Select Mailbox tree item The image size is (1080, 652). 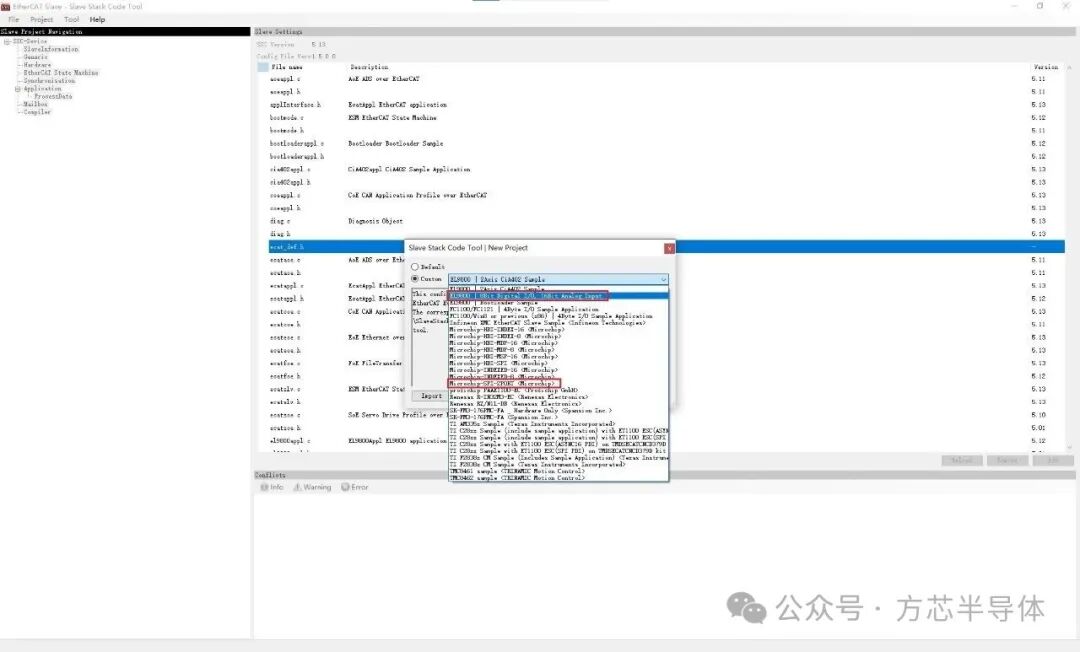coord(35,104)
